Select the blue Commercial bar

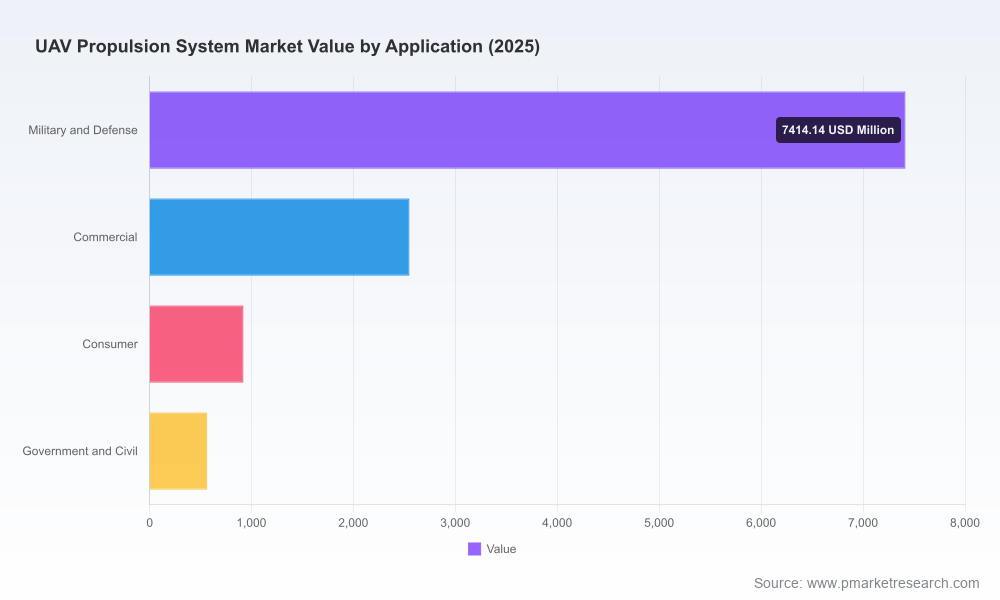tap(279, 237)
